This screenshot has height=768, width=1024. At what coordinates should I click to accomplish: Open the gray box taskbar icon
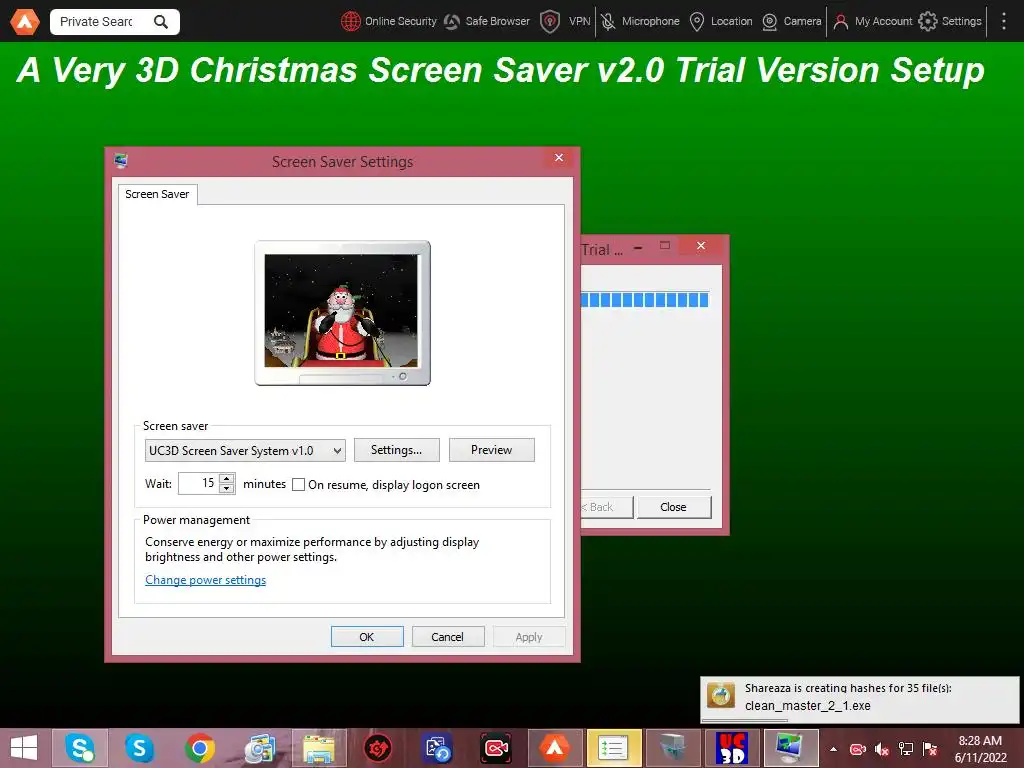point(673,748)
